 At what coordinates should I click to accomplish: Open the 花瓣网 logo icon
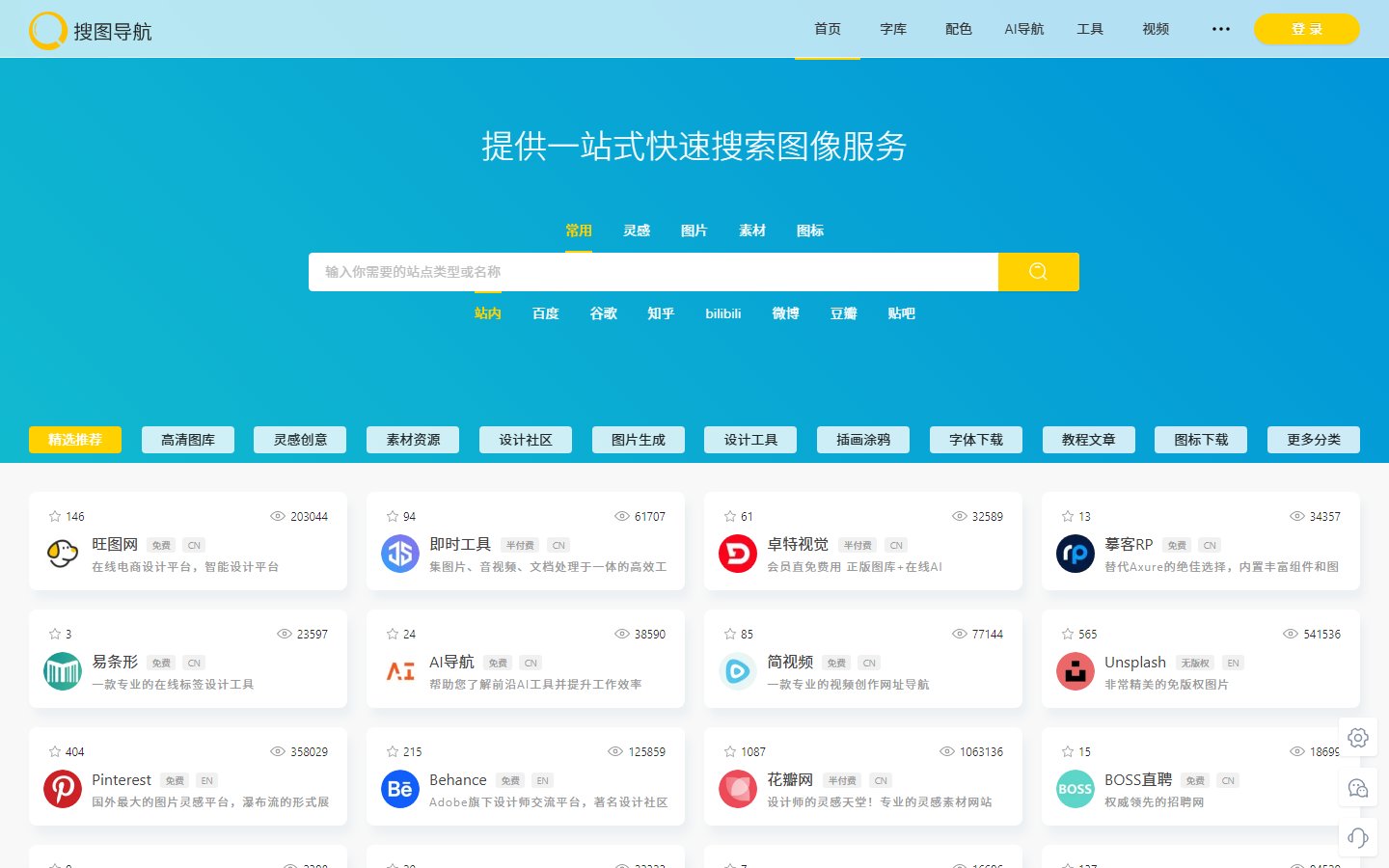click(738, 789)
